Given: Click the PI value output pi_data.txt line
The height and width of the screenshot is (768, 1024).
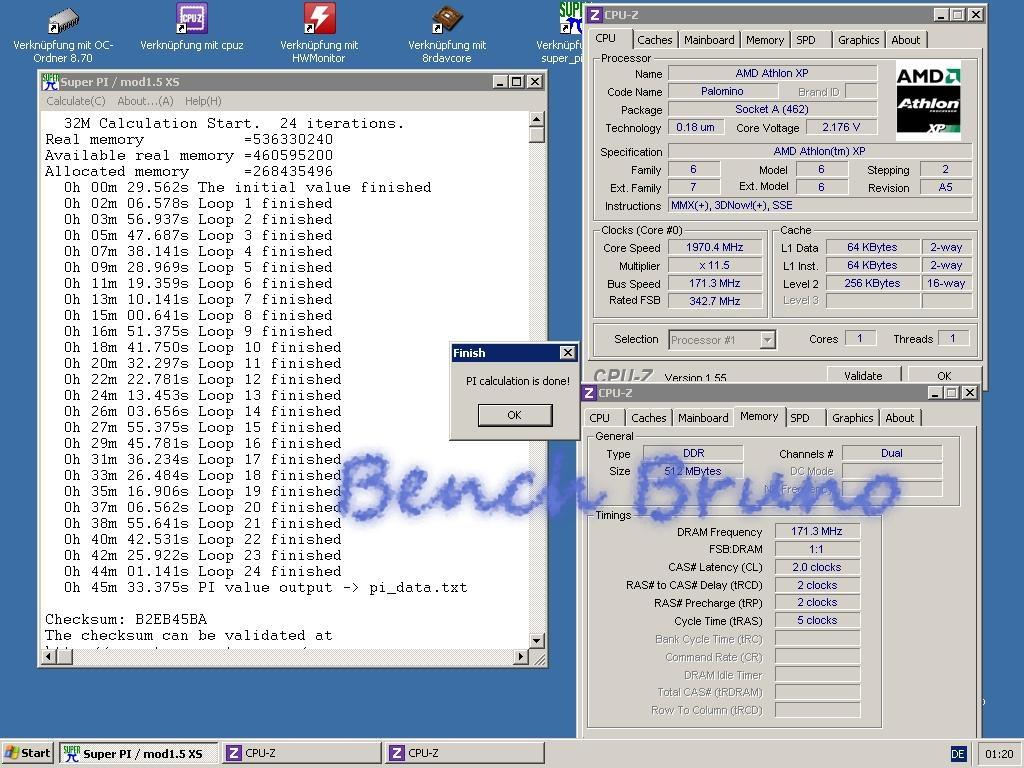Looking at the screenshot, I should pyautogui.click(x=265, y=588).
